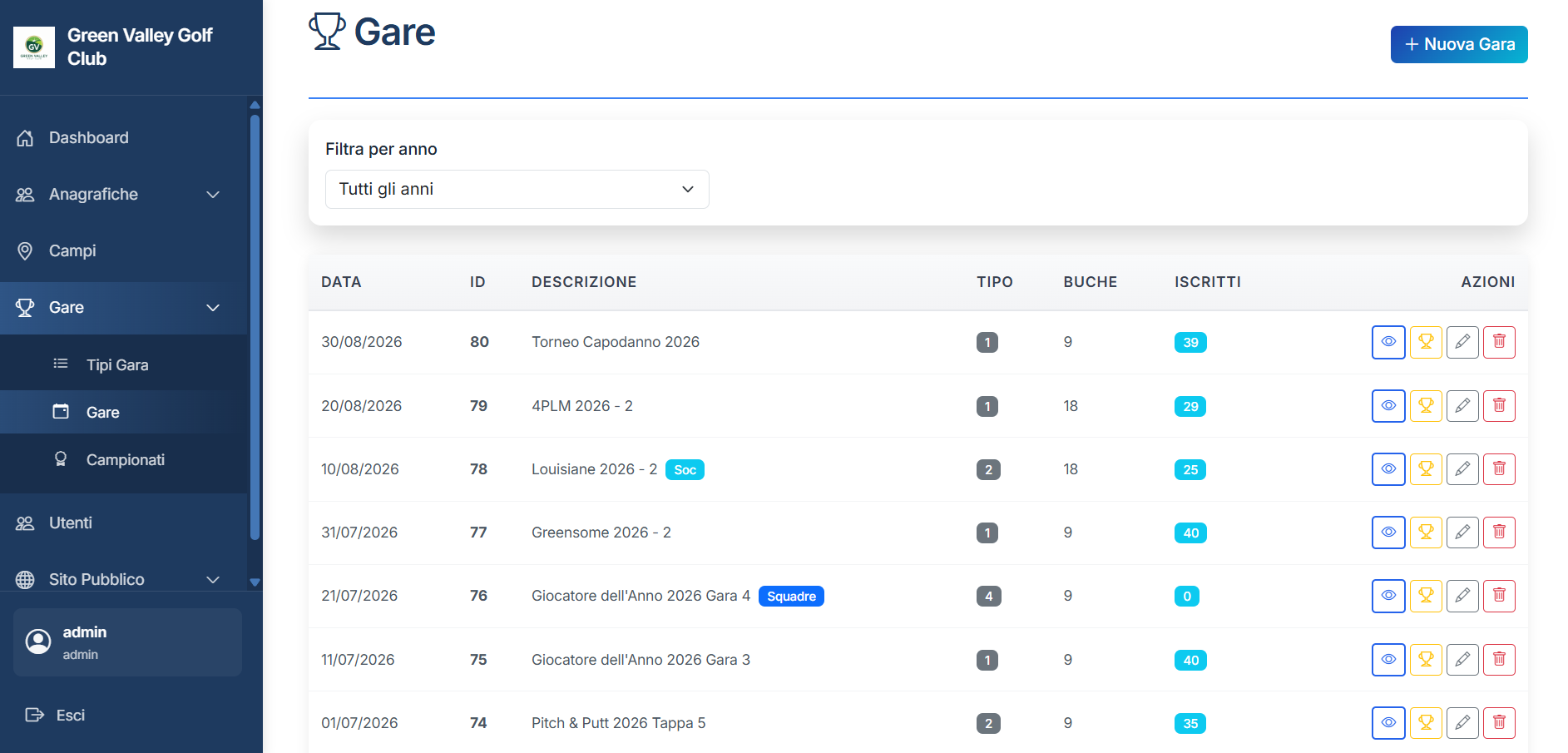Image resolution: width=1568 pixels, height=753 pixels.
Task: Click the Green Valley Golf Club logo
Action: click(x=34, y=47)
